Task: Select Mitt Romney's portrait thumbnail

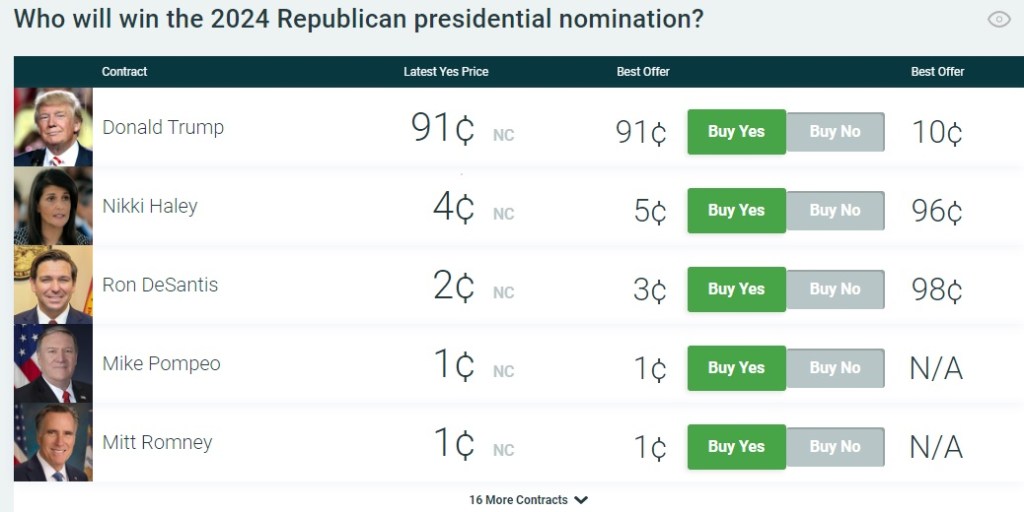Action: tap(53, 443)
